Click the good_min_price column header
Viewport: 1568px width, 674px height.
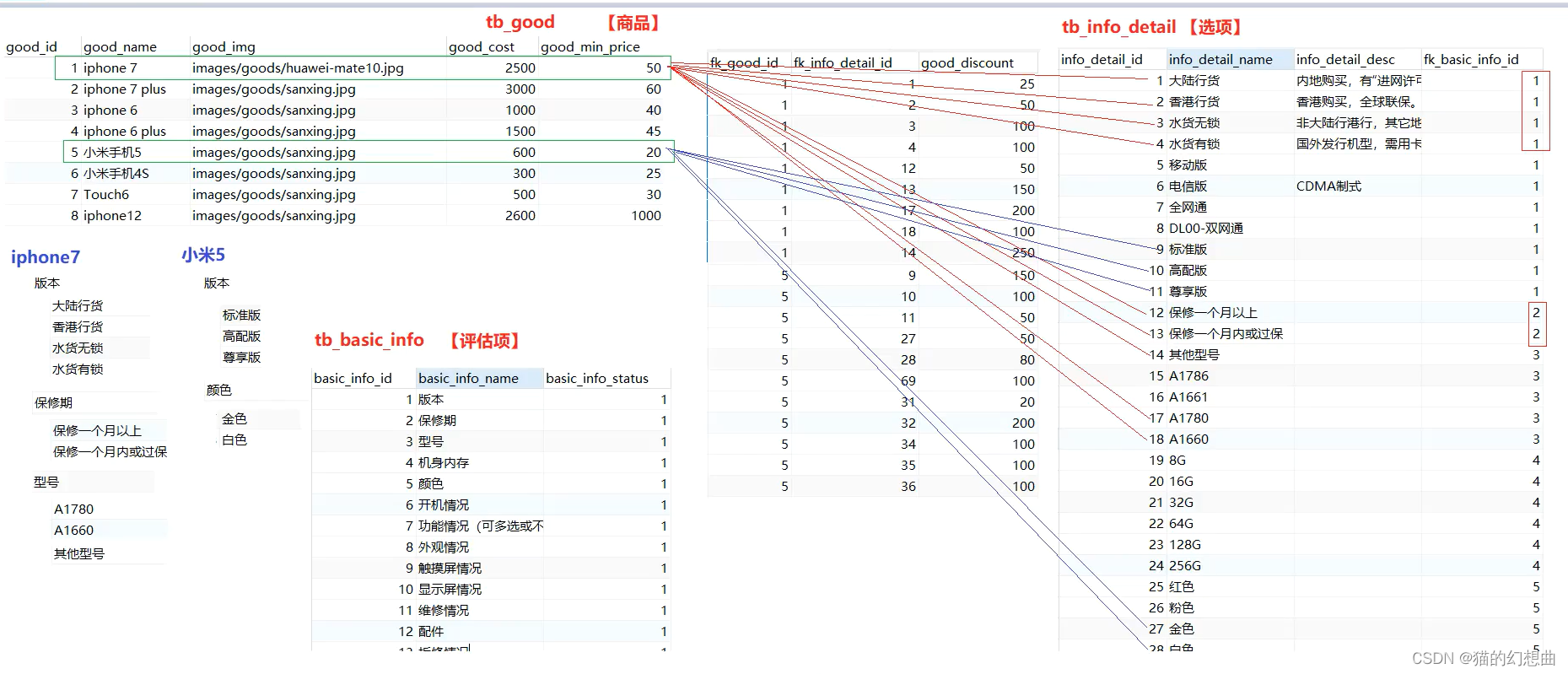[590, 47]
